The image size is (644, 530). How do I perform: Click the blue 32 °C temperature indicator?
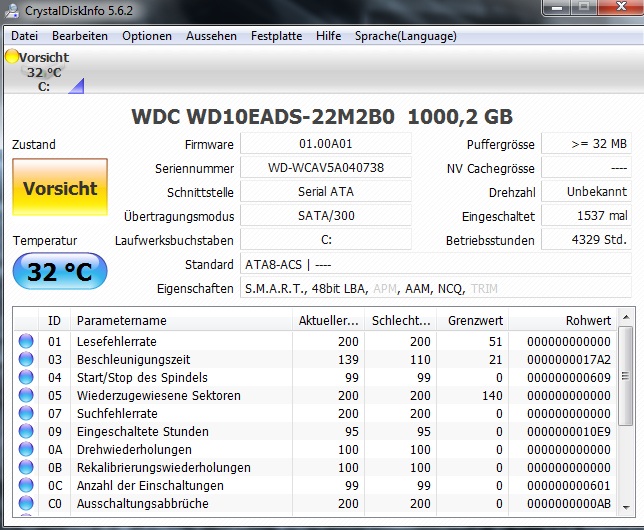click(60, 272)
